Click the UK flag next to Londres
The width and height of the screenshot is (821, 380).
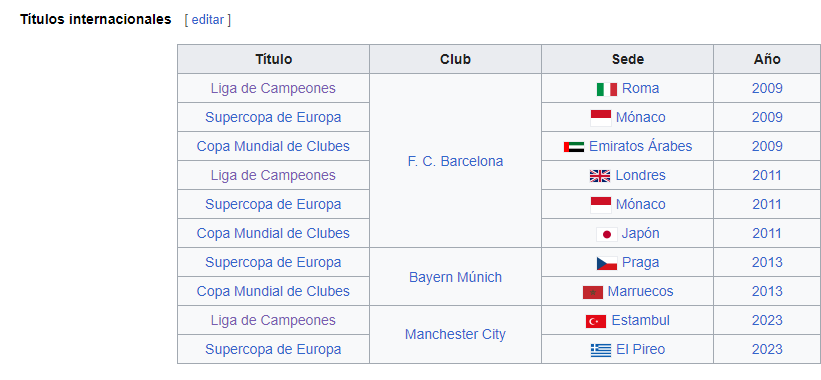pyautogui.click(x=600, y=176)
